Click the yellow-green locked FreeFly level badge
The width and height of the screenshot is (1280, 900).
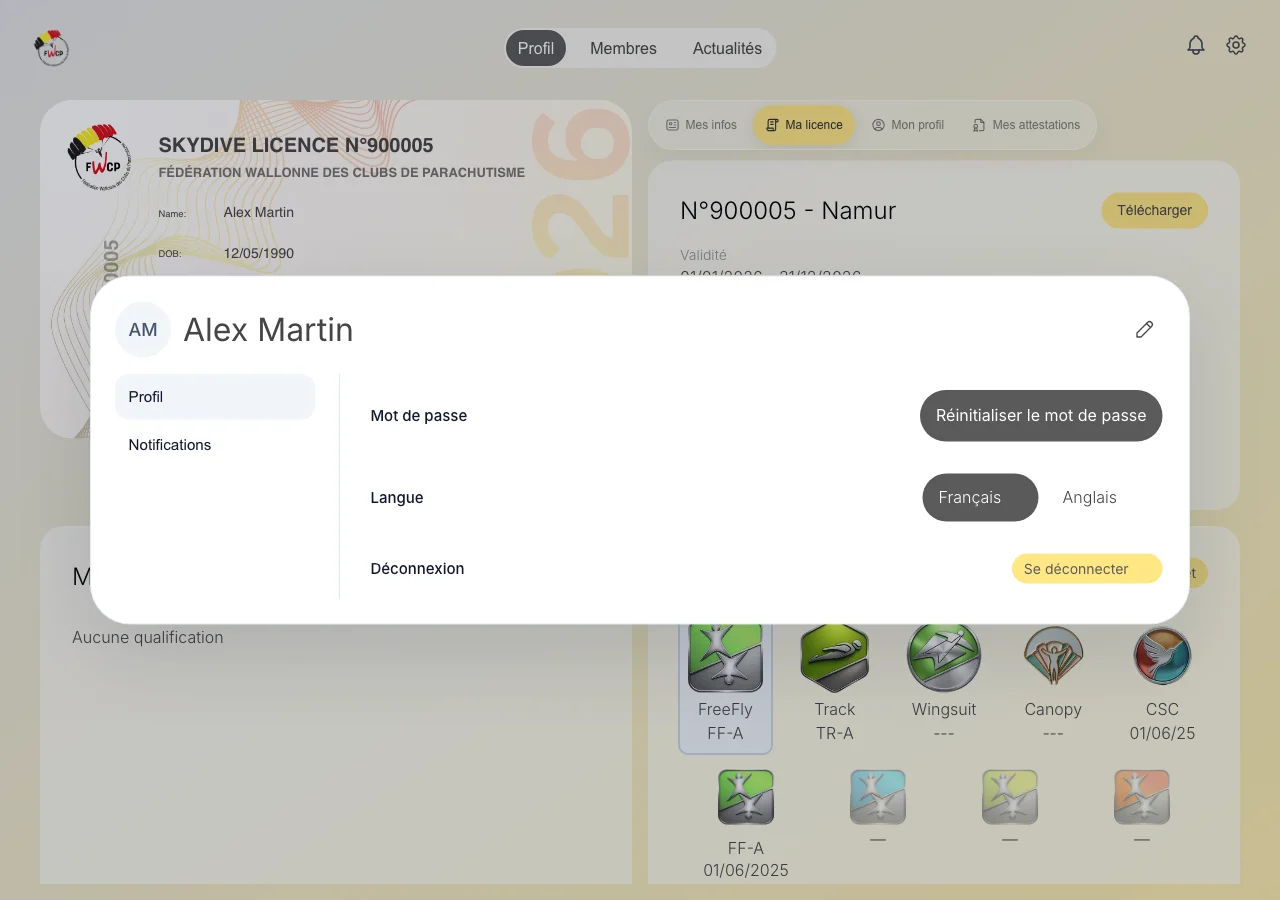(1010, 797)
